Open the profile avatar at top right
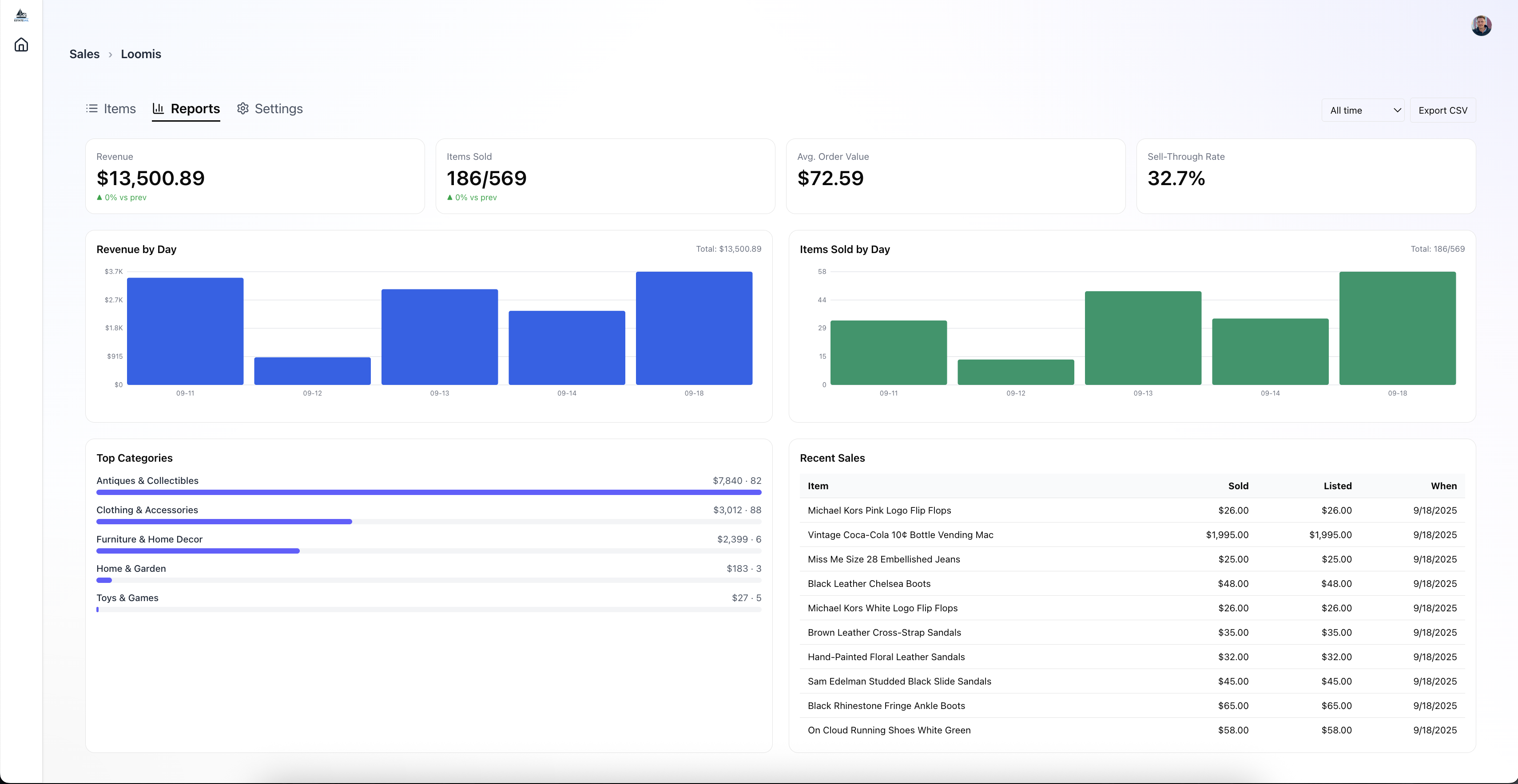This screenshot has width=1518, height=784. coord(1482,25)
